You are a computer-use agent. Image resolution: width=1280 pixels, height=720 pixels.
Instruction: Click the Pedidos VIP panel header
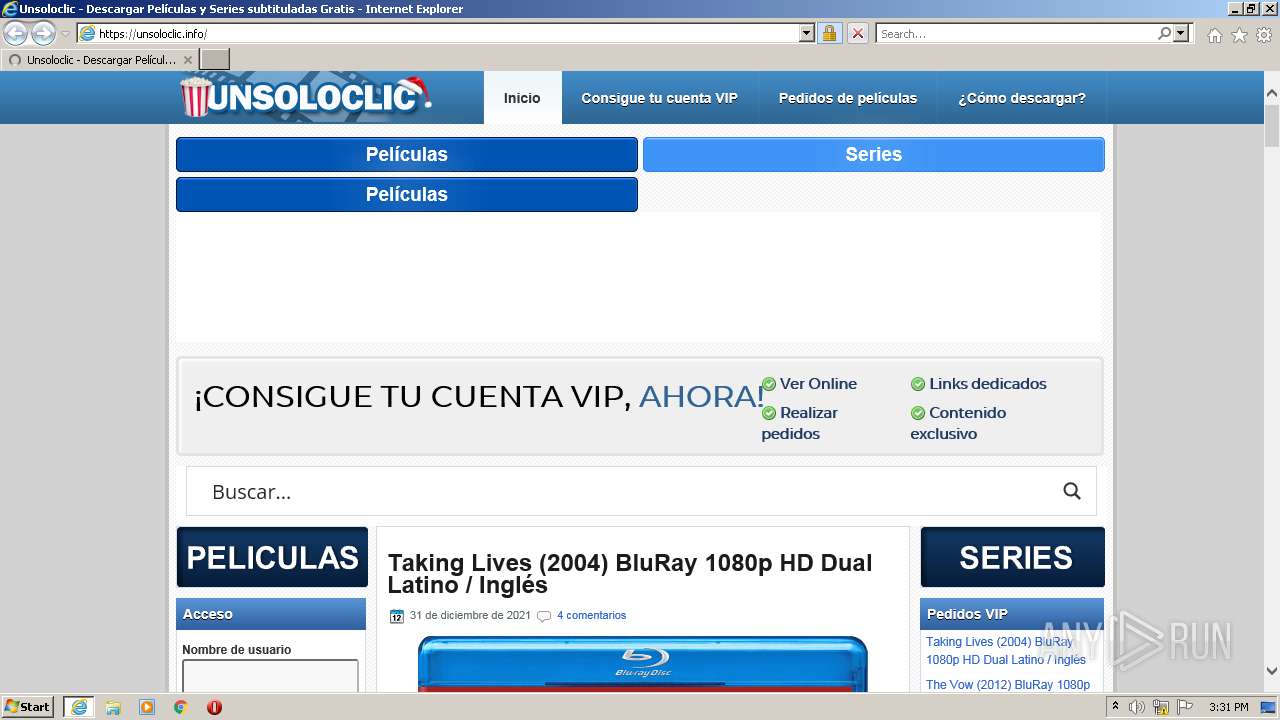tap(1012, 614)
